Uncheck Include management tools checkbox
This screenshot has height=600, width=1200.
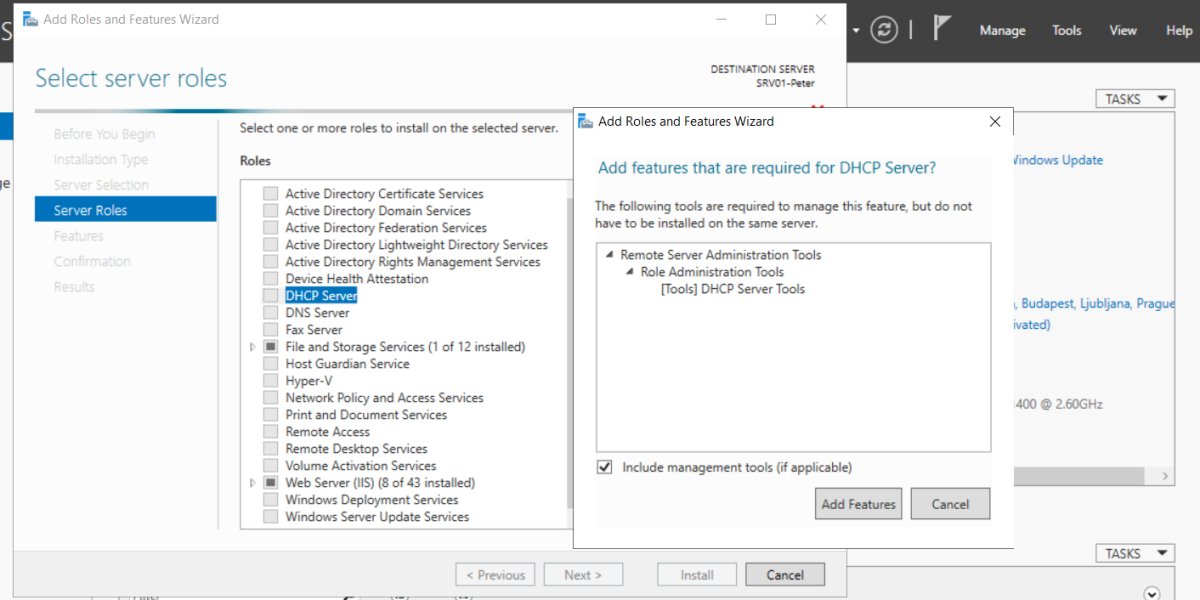(x=604, y=467)
